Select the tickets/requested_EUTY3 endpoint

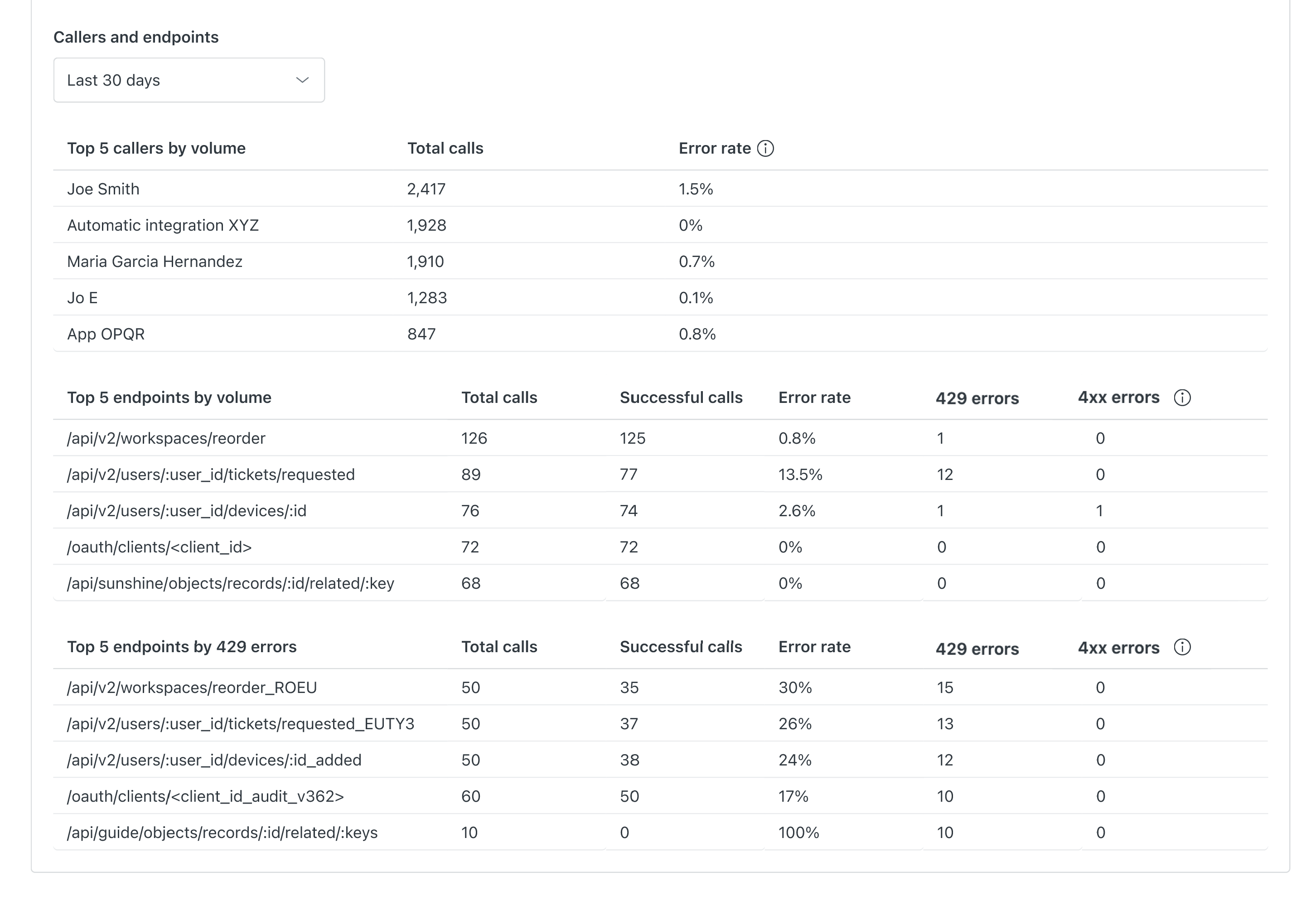click(241, 724)
